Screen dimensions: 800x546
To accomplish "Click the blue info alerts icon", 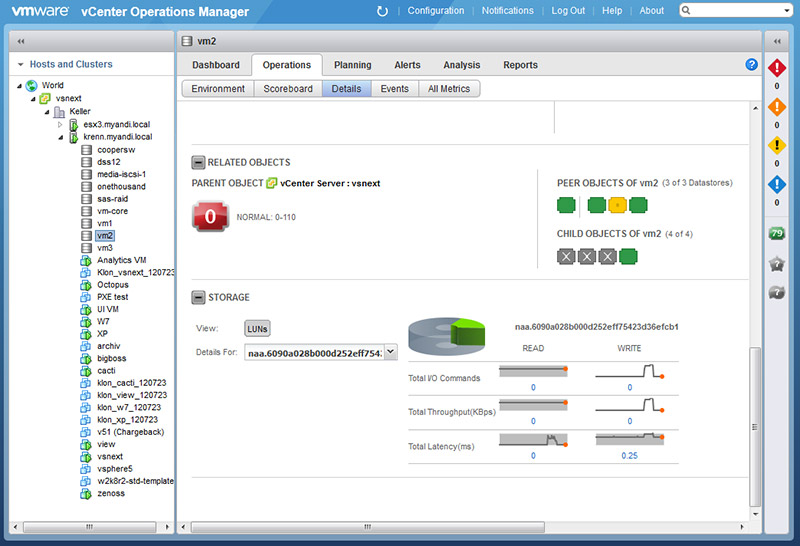I will pyautogui.click(x=777, y=184).
